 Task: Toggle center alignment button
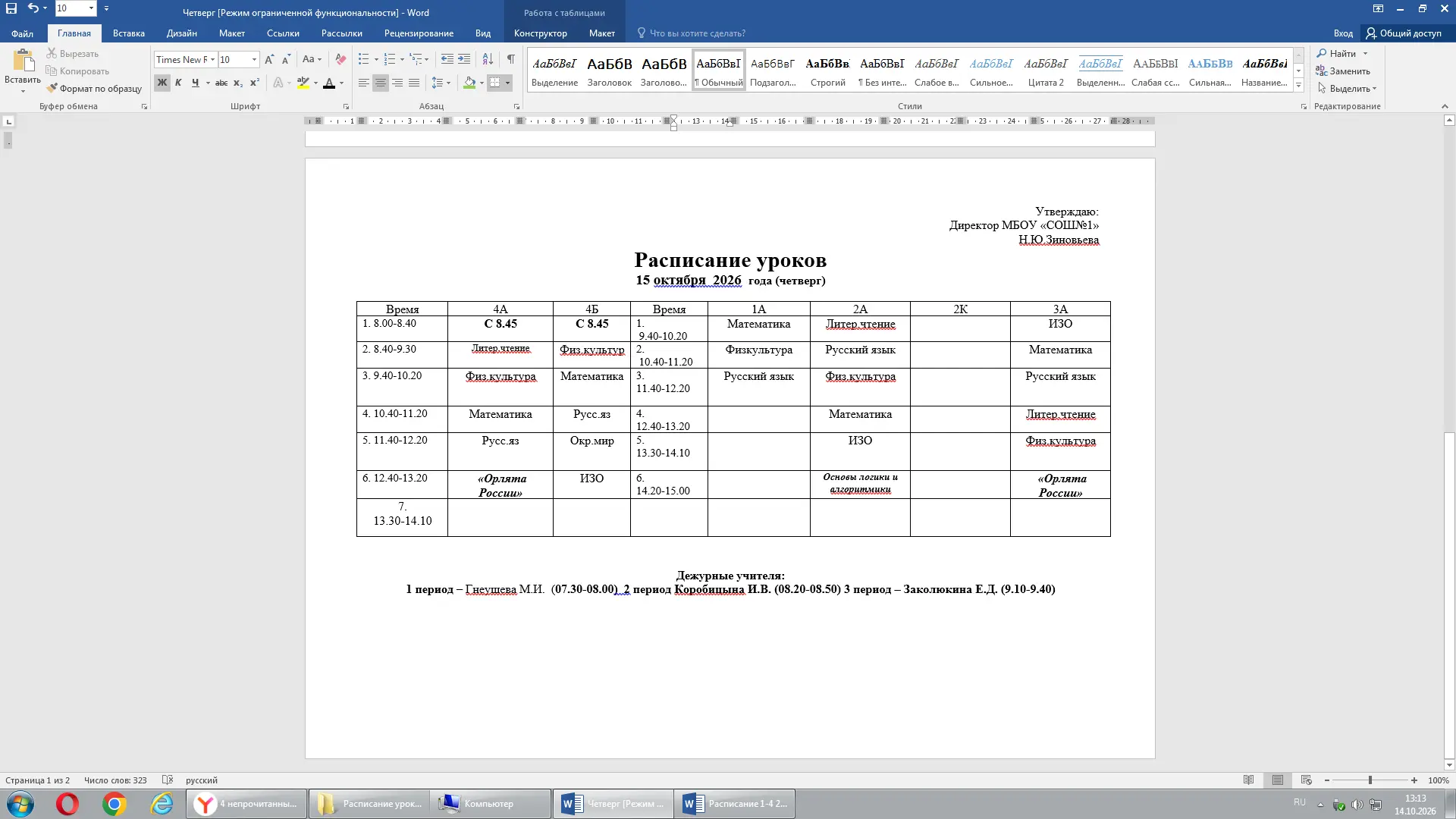pyautogui.click(x=381, y=83)
